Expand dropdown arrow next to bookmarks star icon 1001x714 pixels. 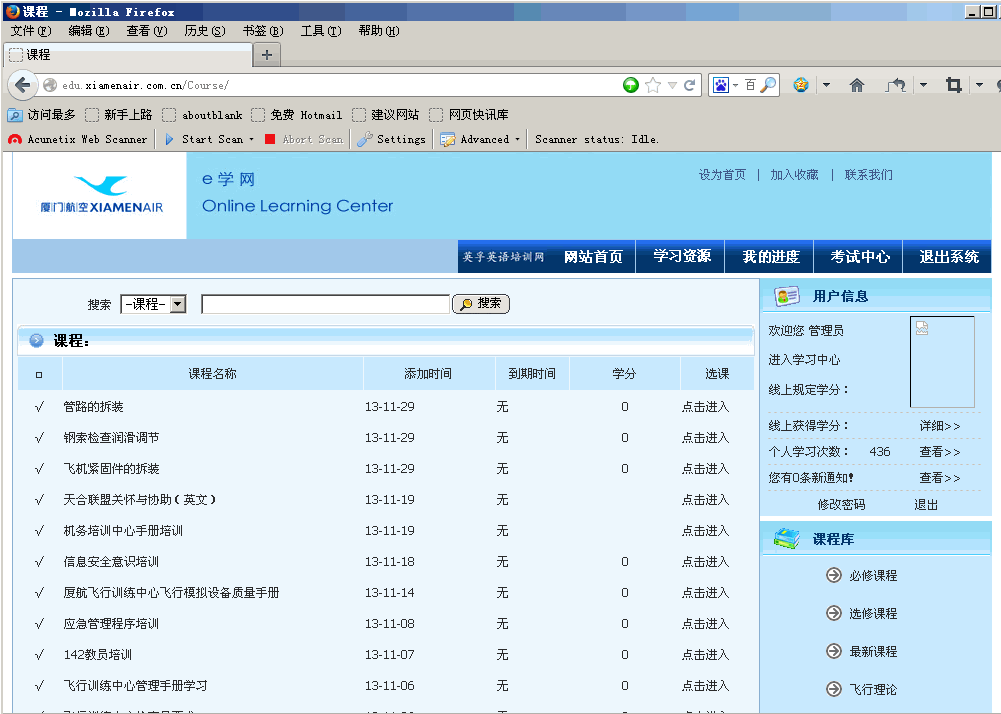[826, 85]
